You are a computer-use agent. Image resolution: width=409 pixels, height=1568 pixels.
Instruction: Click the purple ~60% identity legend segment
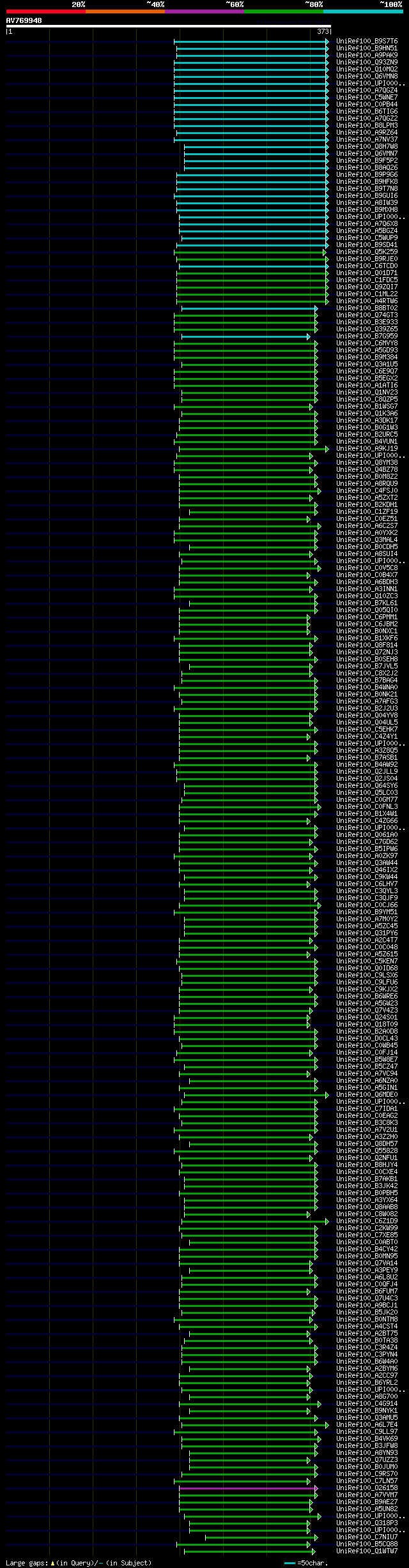pos(204,11)
